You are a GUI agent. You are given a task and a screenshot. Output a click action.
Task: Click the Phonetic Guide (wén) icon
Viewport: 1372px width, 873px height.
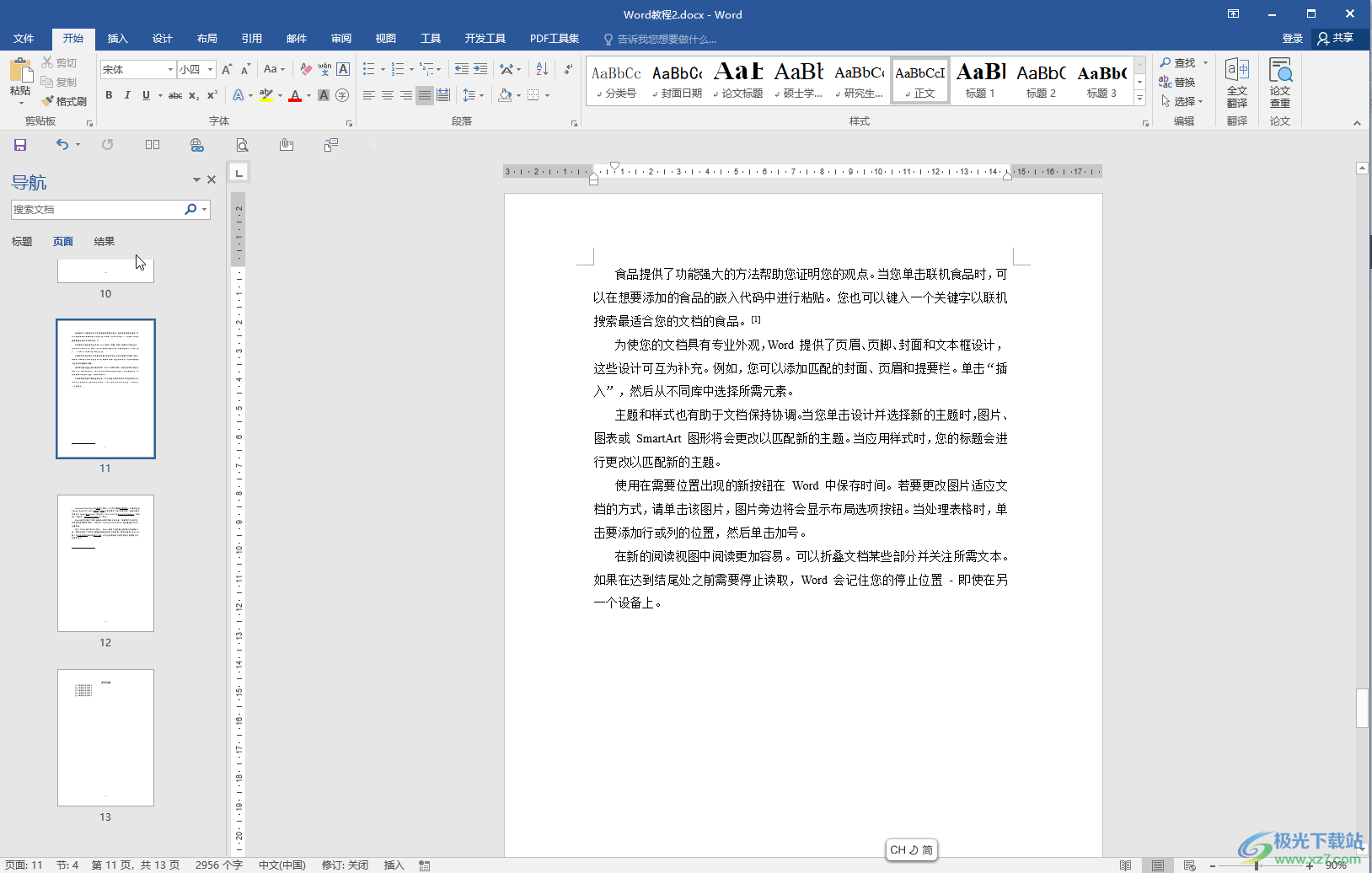(x=324, y=69)
